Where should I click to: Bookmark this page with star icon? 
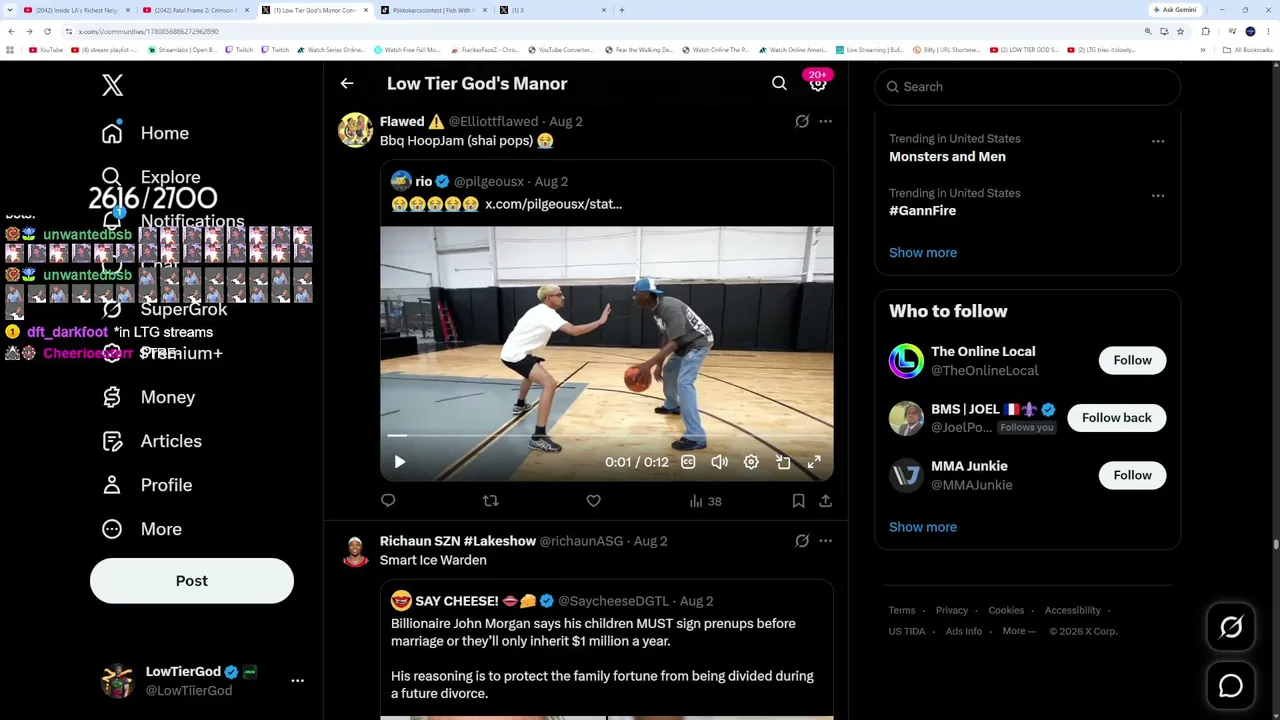pyautogui.click(x=1180, y=31)
